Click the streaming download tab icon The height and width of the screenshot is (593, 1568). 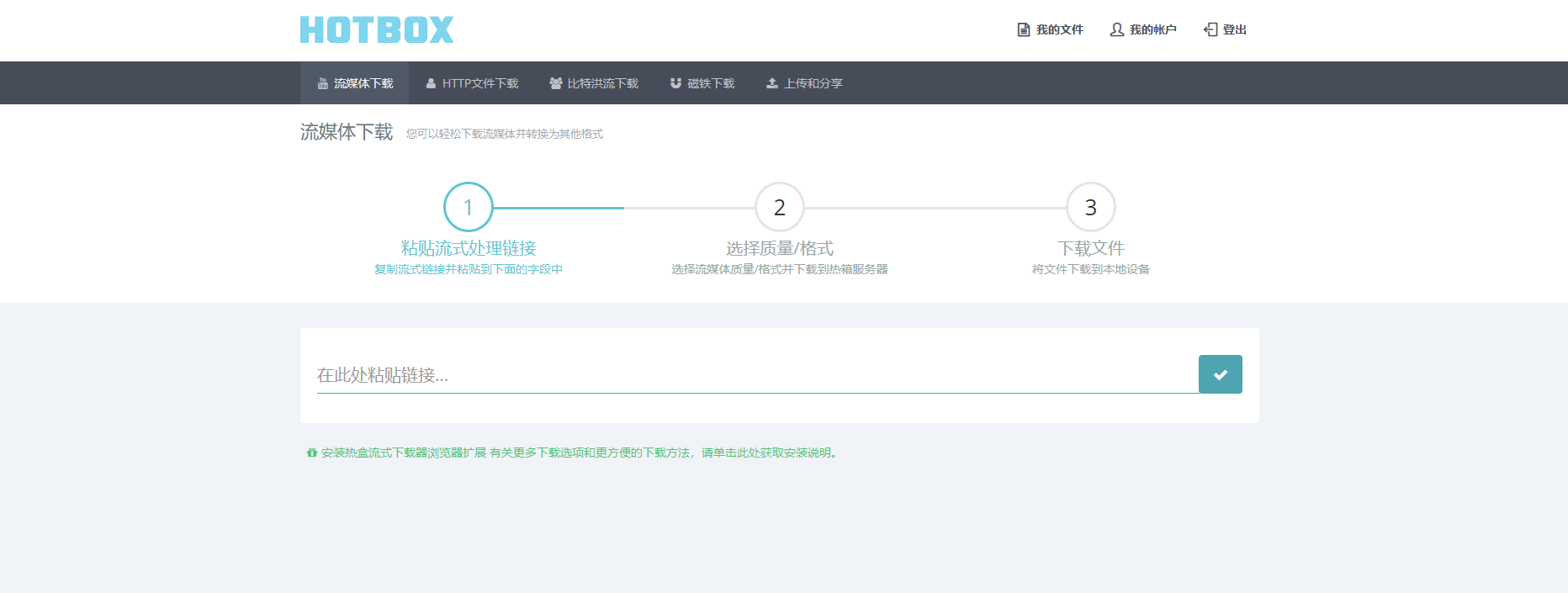[x=322, y=83]
